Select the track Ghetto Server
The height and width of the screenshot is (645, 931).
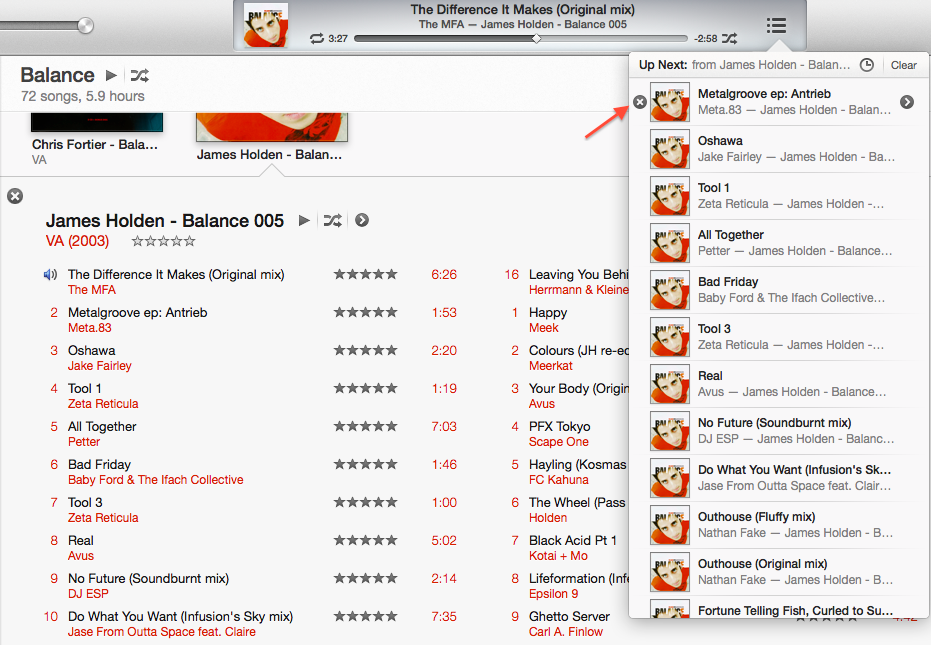tap(569, 616)
